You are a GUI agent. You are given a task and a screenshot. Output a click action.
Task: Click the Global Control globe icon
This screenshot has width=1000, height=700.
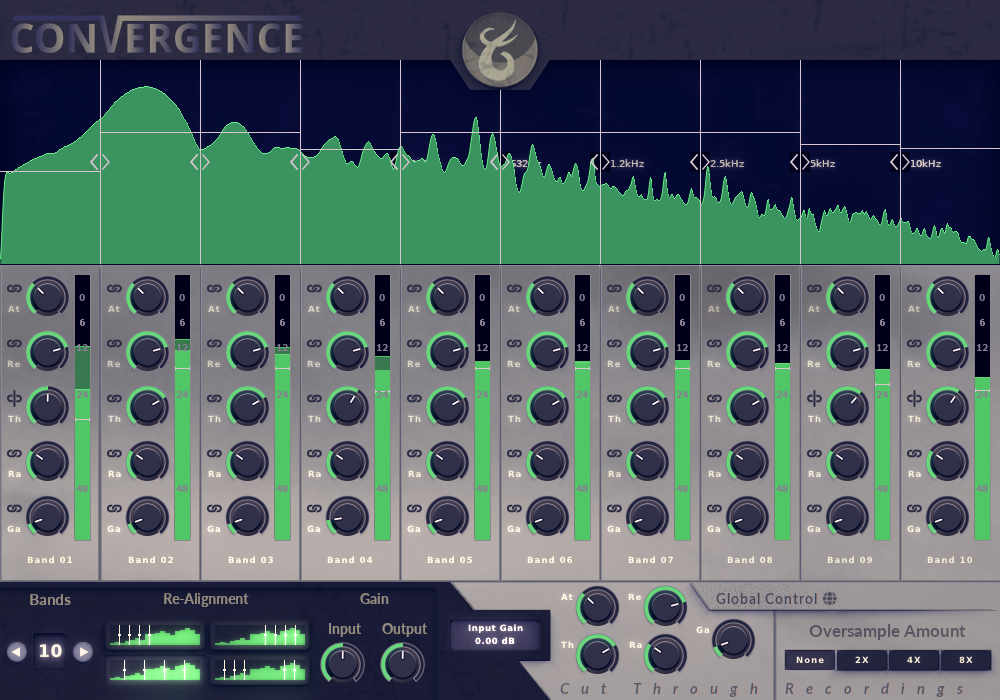(829, 599)
